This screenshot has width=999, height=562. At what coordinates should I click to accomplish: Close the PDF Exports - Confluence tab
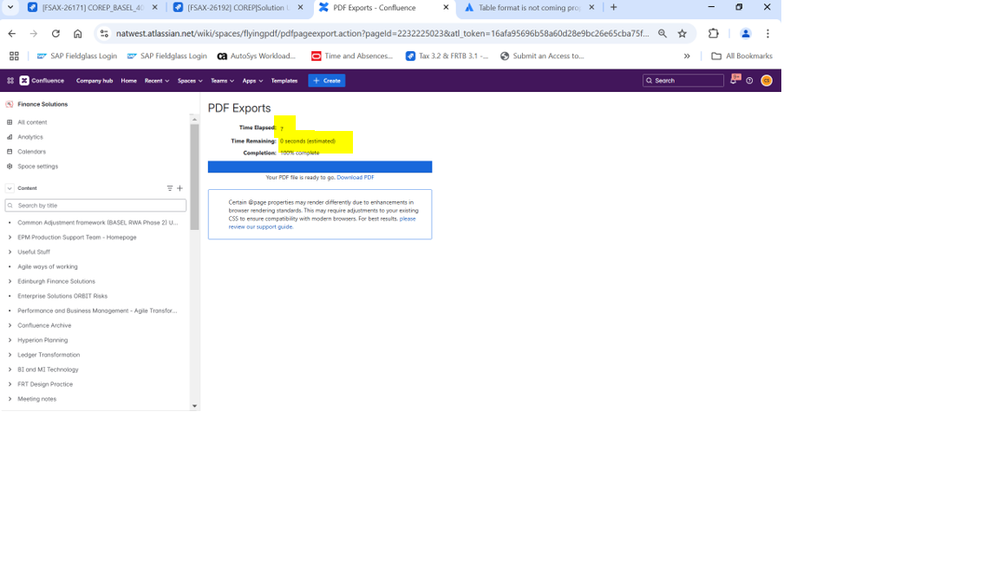tap(446, 8)
